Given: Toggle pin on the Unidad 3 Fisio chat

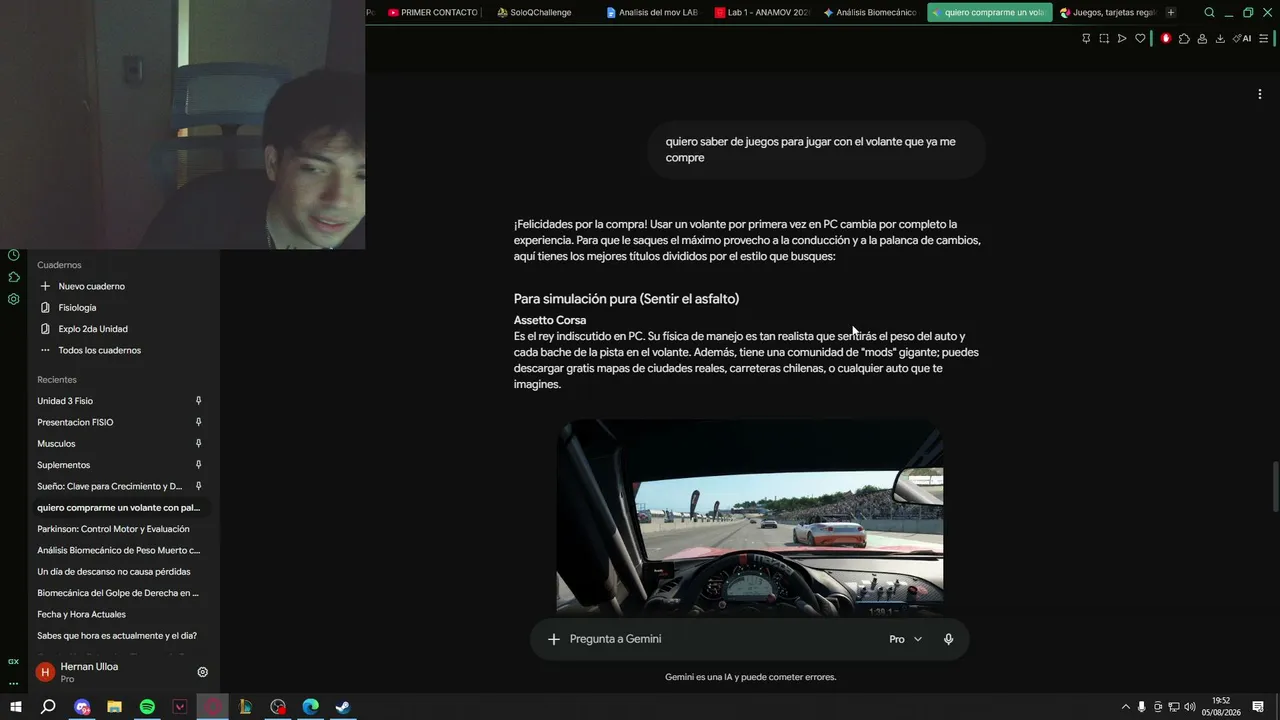Looking at the screenshot, I should [x=198, y=401].
